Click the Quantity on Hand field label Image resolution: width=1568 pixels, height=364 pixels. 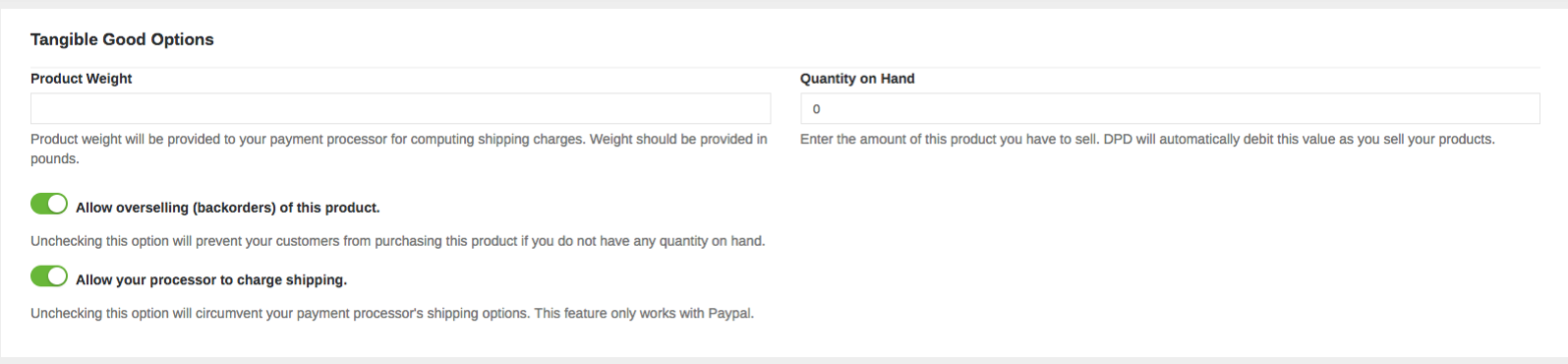[857, 79]
